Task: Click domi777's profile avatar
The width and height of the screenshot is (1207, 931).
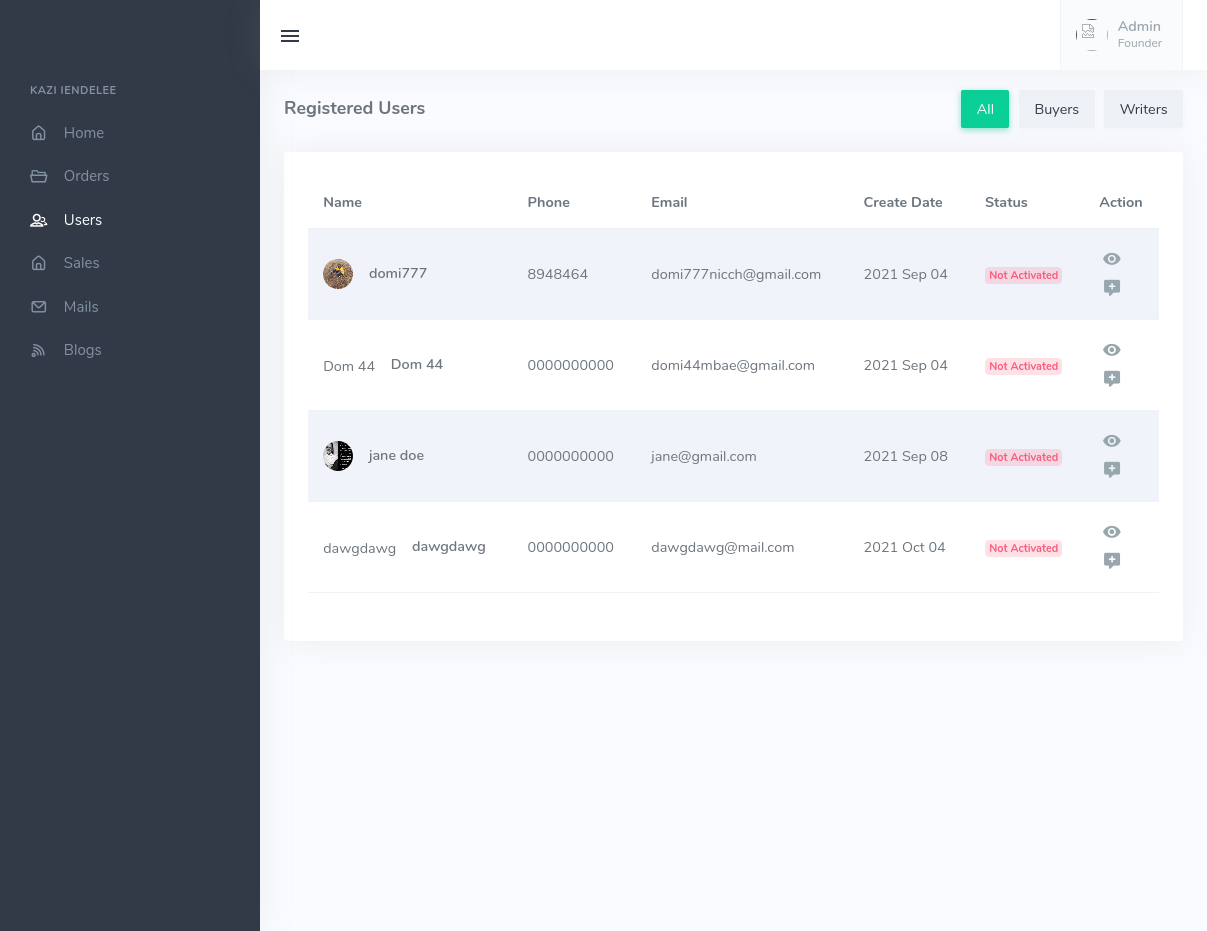Action: point(338,274)
